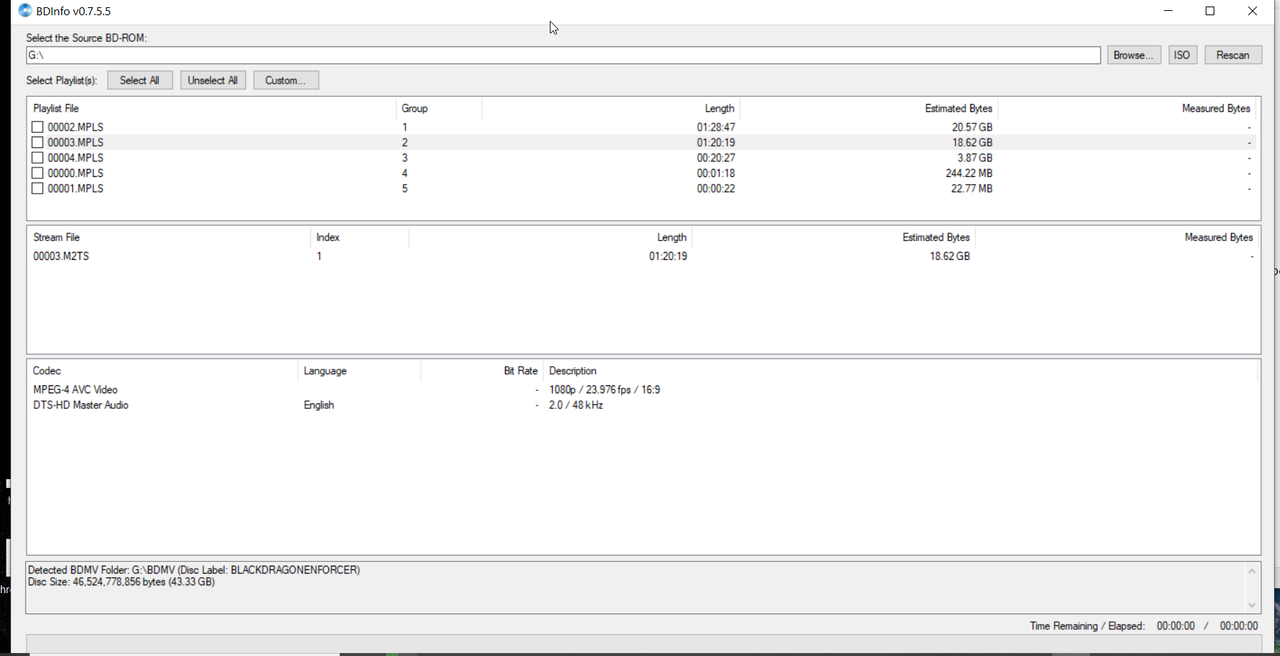Click the 01:28:47 length value
Viewport: 1280px width, 656px height.
(716, 127)
